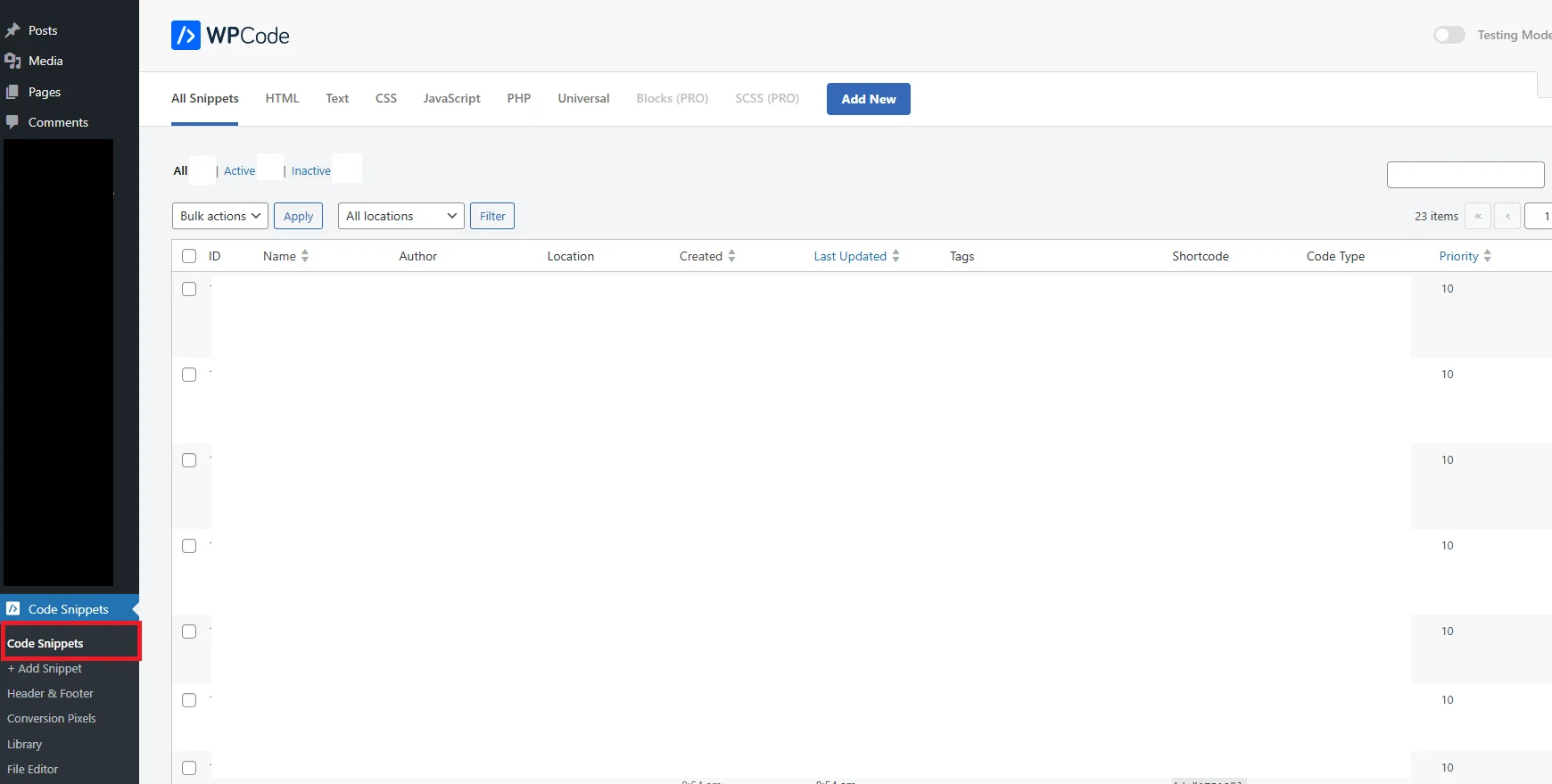Open File Editor in sidebar
The height and width of the screenshot is (784, 1552).
[x=33, y=769]
